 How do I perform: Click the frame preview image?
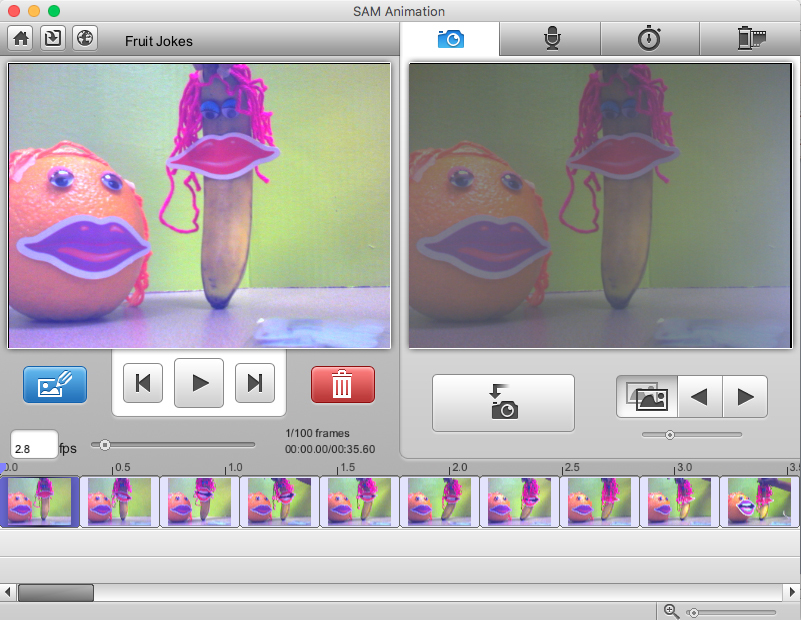pyautogui.click(x=199, y=206)
